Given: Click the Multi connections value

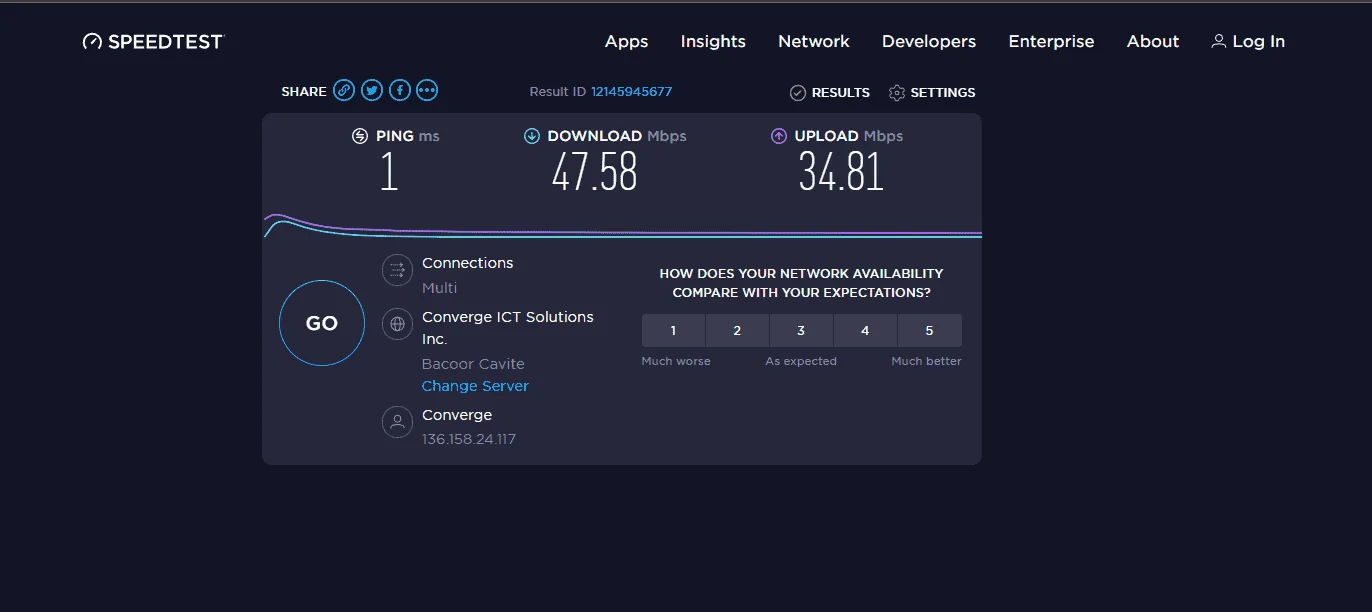Looking at the screenshot, I should point(439,288).
